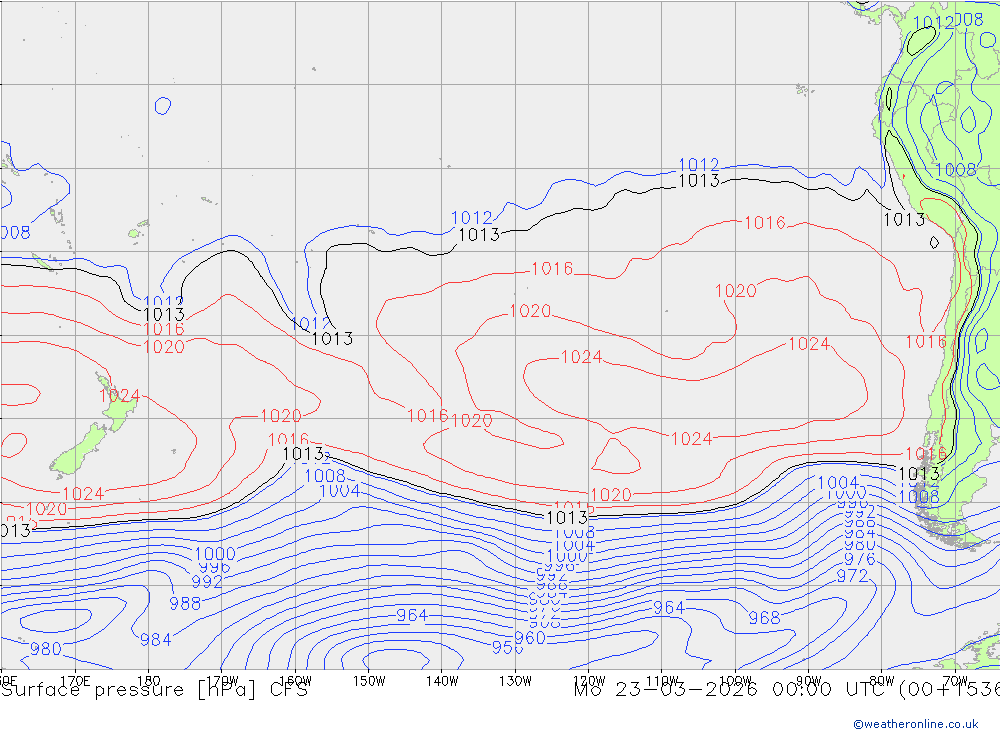Open the weatheronline.co.uk copyright link
Screen dimensions: 1000x733
click(916, 723)
